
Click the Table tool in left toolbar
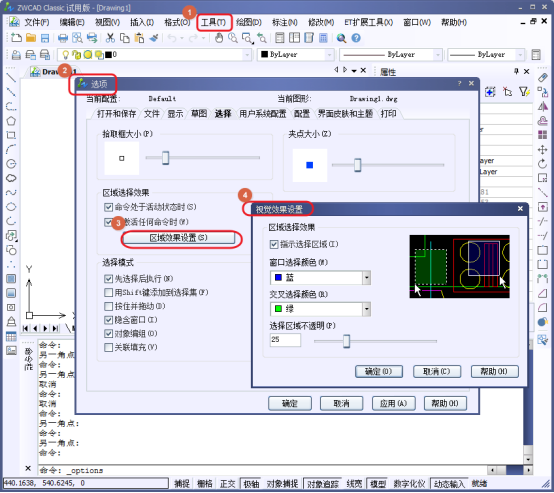(11, 336)
